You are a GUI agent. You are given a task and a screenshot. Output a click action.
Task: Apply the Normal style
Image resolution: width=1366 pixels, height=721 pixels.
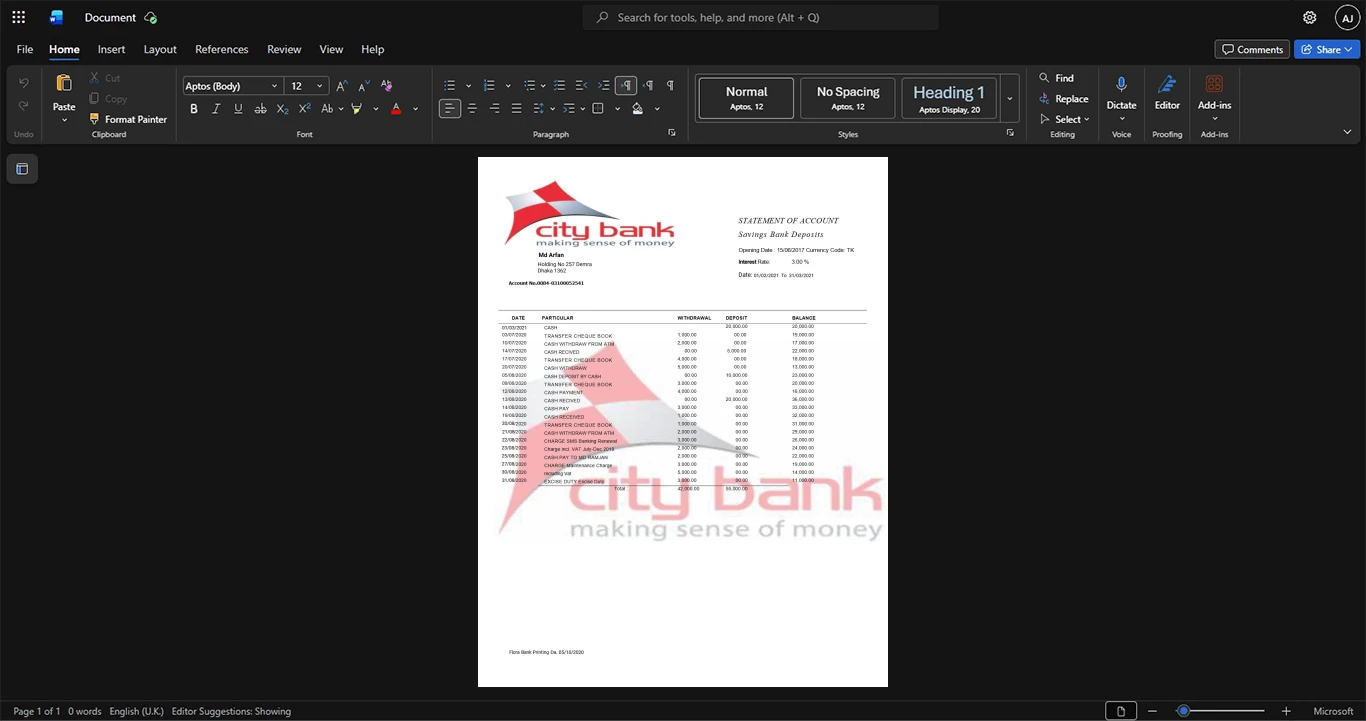(x=746, y=98)
